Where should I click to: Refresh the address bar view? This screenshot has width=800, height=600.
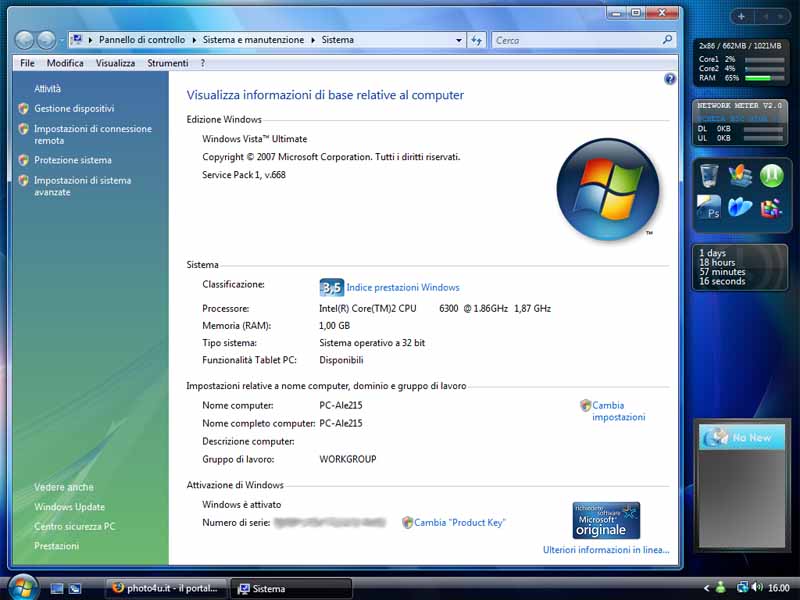[477, 40]
